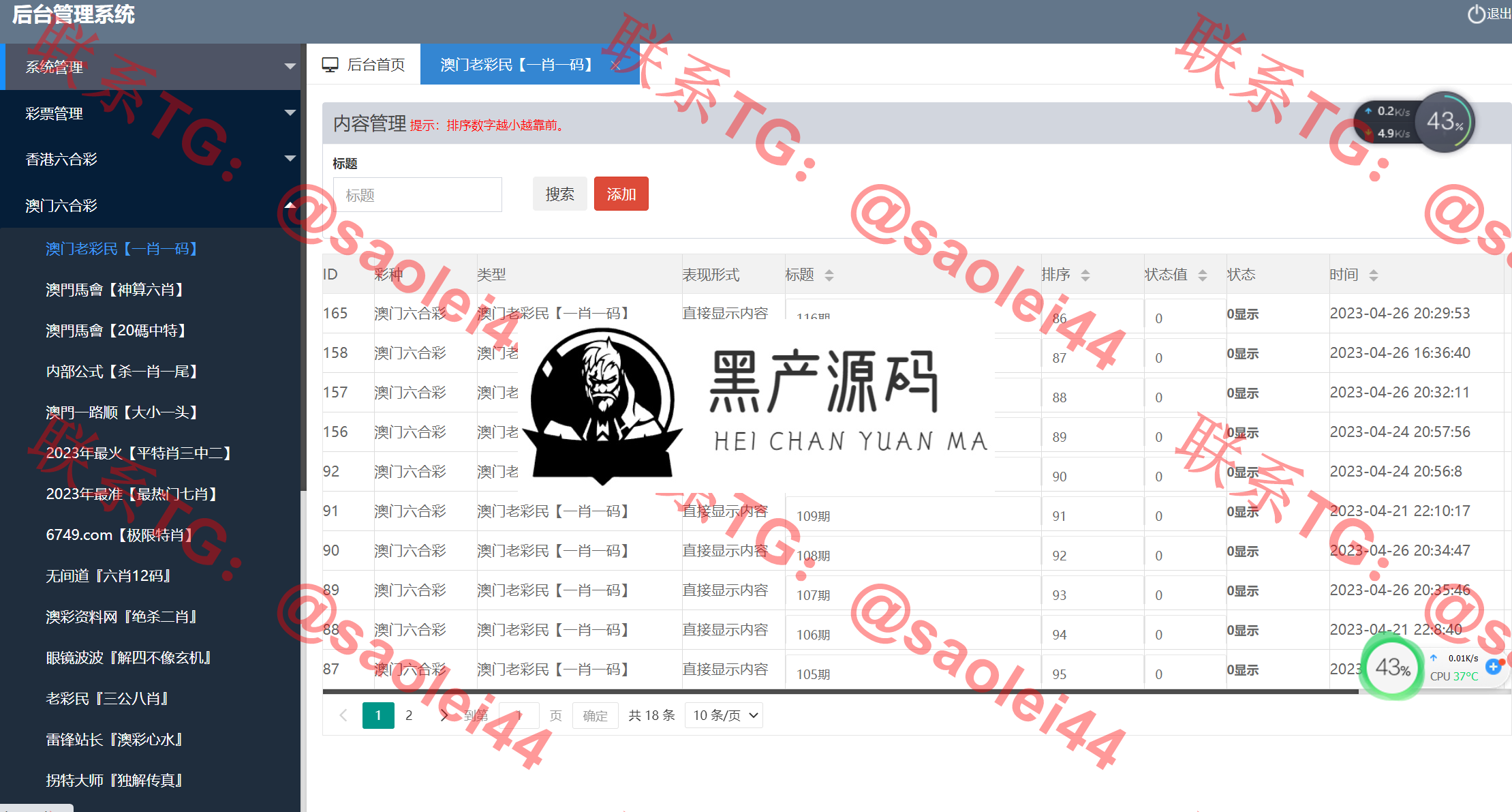Open 无间道『六肖12码』 in sidebar
The height and width of the screenshot is (812, 1512).
(110, 576)
